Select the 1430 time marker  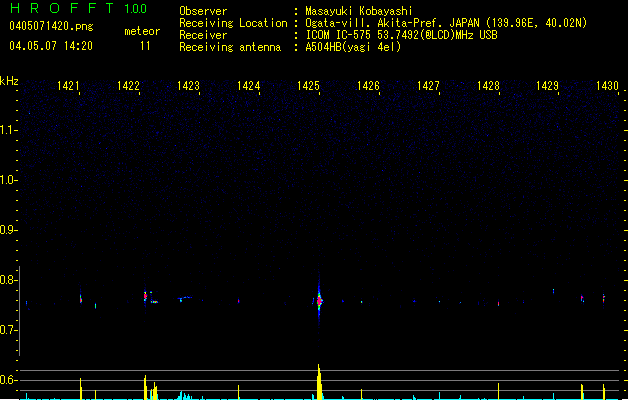coord(608,87)
